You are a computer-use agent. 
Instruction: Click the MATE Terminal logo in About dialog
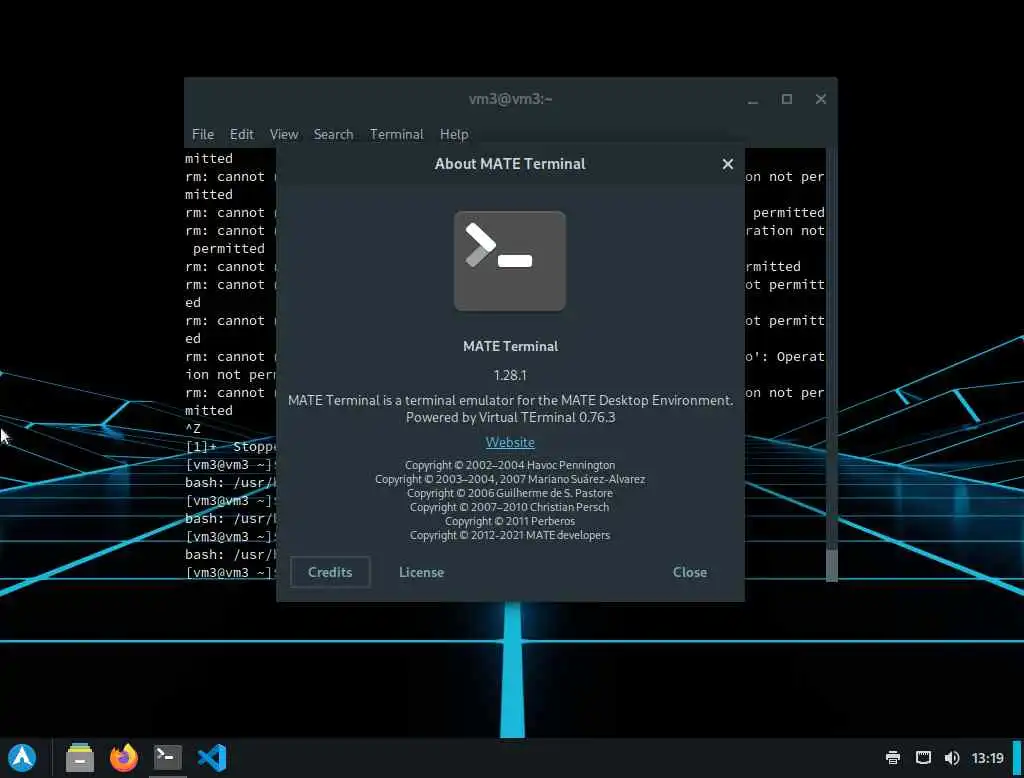point(510,261)
